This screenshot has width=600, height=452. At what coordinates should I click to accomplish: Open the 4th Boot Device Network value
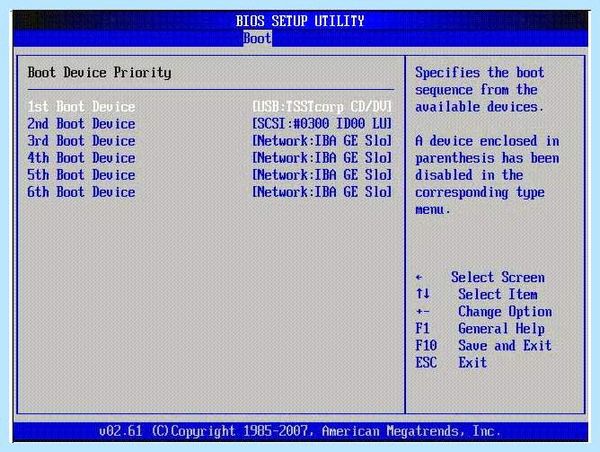[322, 158]
